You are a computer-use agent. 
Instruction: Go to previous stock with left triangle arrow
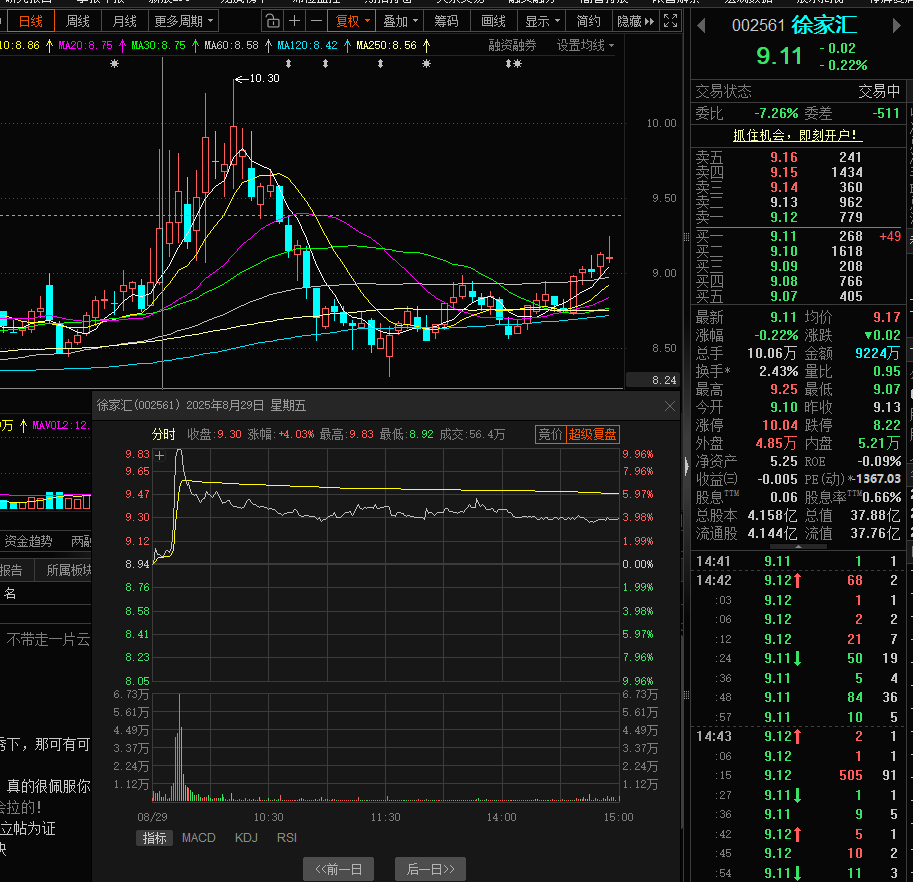click(x=701, y=26)
